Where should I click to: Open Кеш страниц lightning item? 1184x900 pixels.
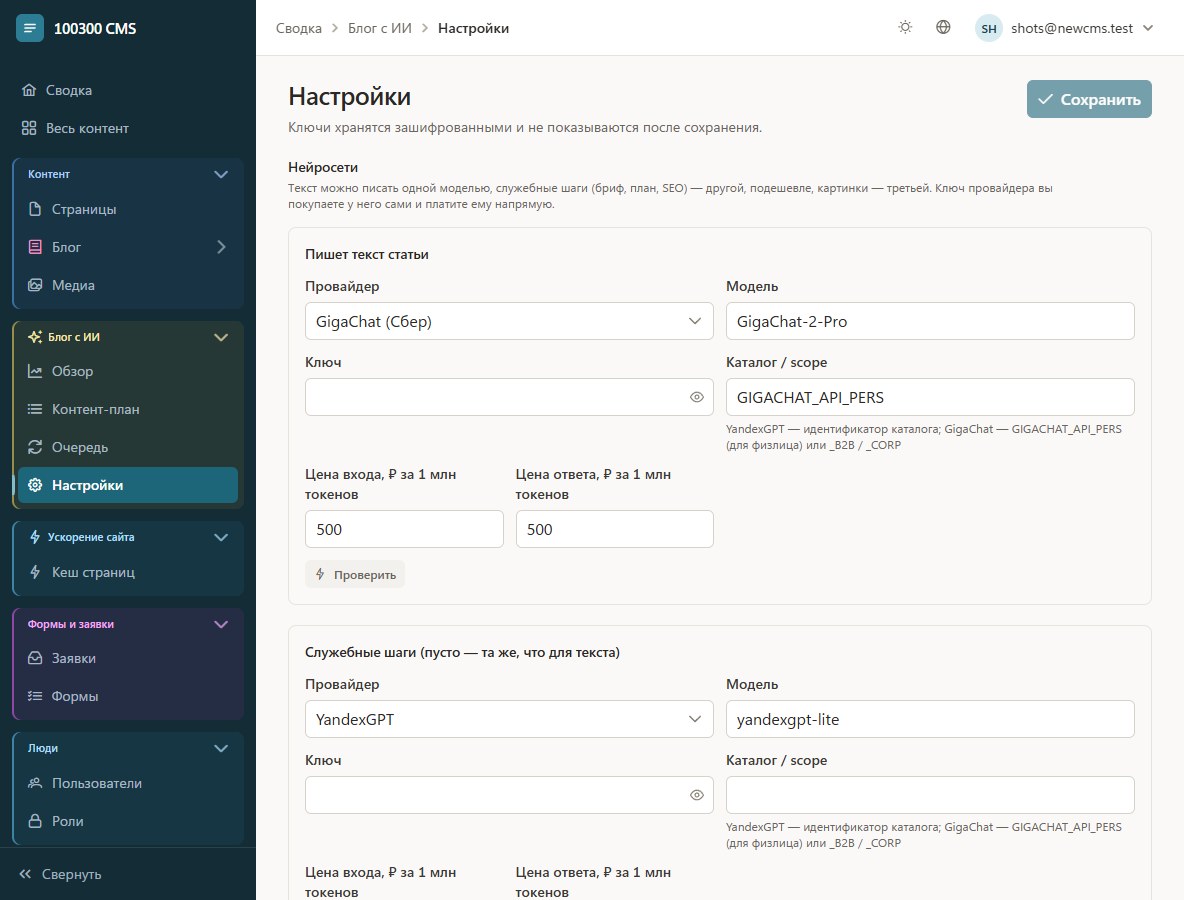[x=128, y=572]
